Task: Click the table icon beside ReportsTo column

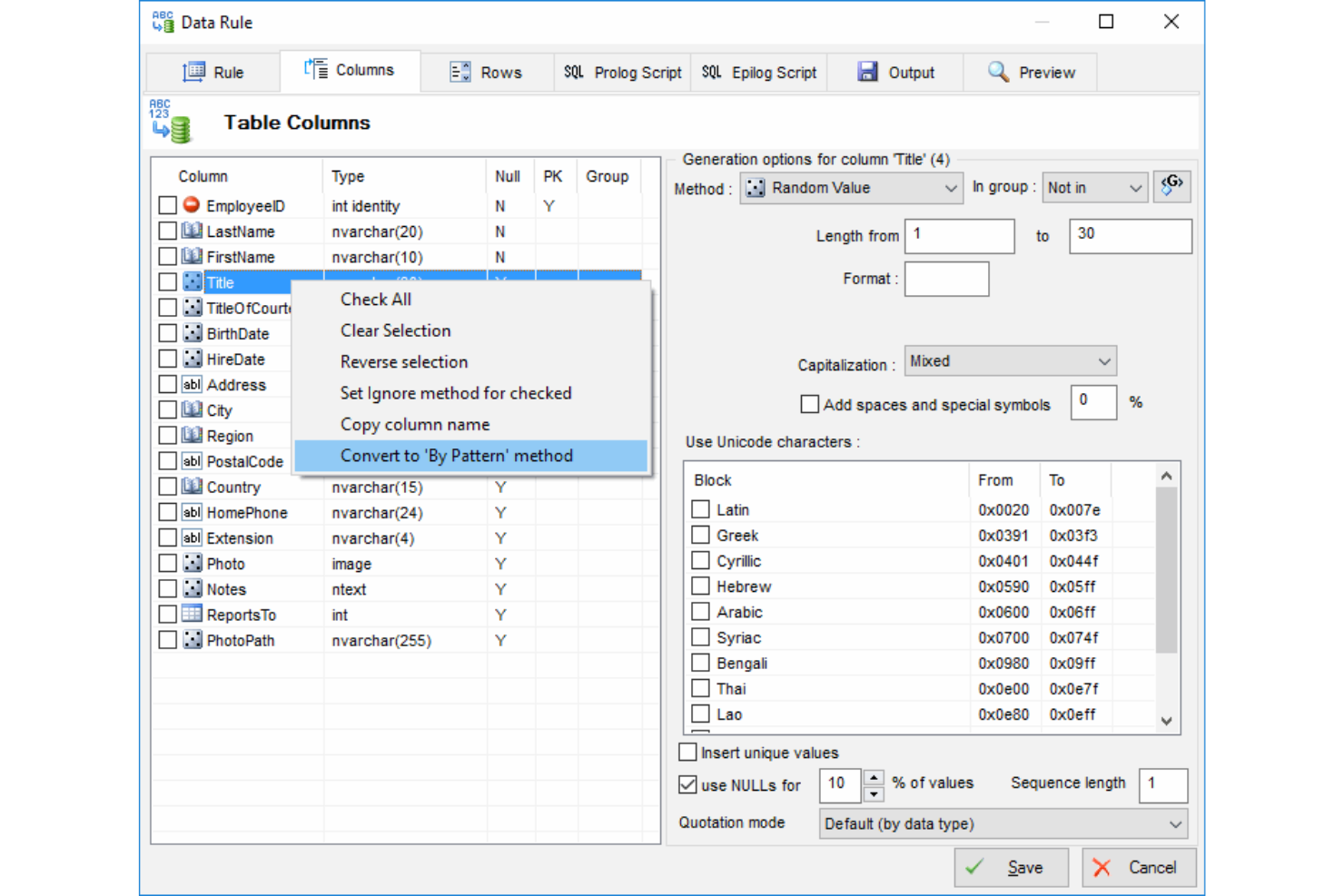Action: 192,615
